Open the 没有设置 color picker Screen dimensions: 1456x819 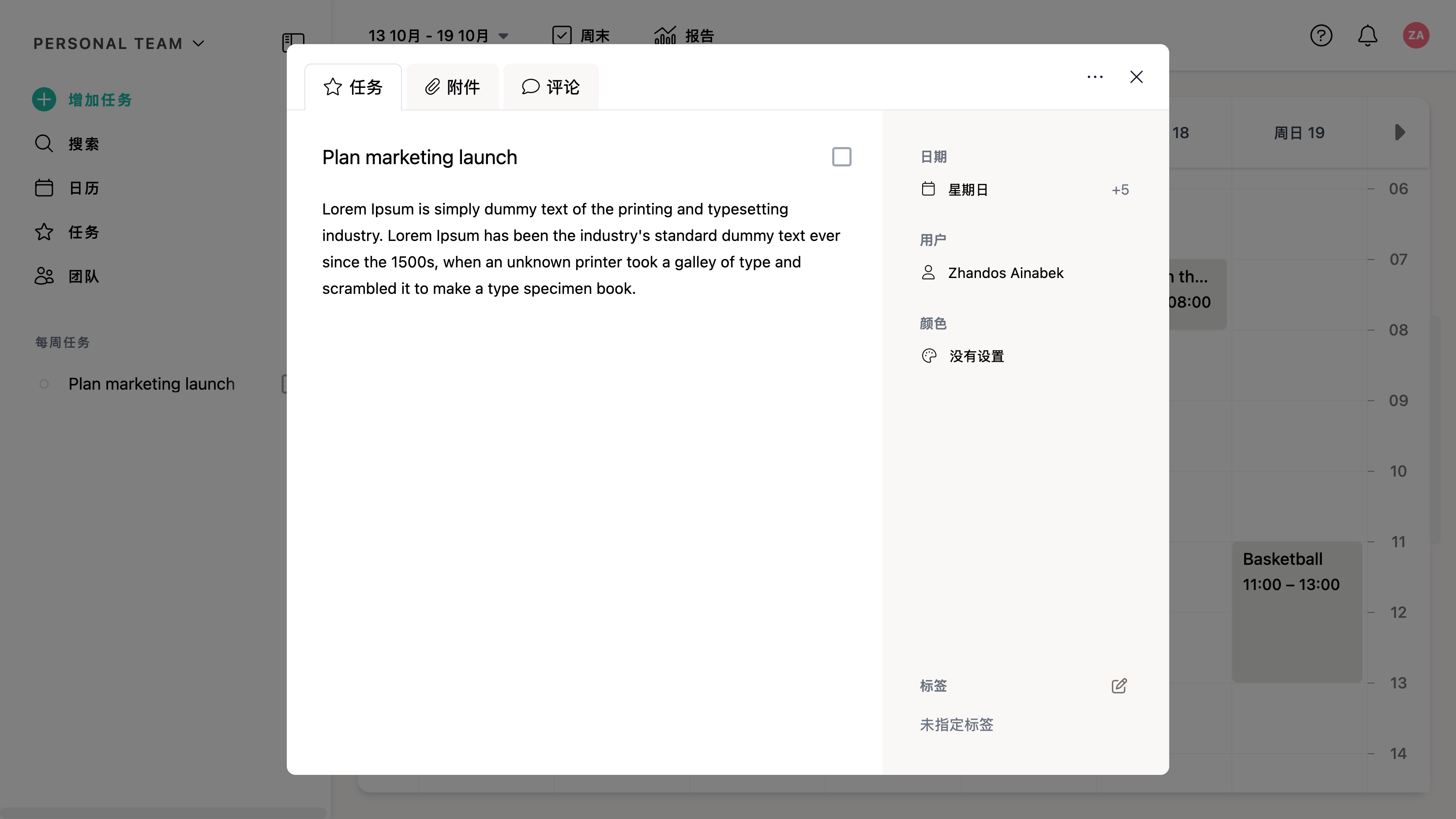coord(976,356)
